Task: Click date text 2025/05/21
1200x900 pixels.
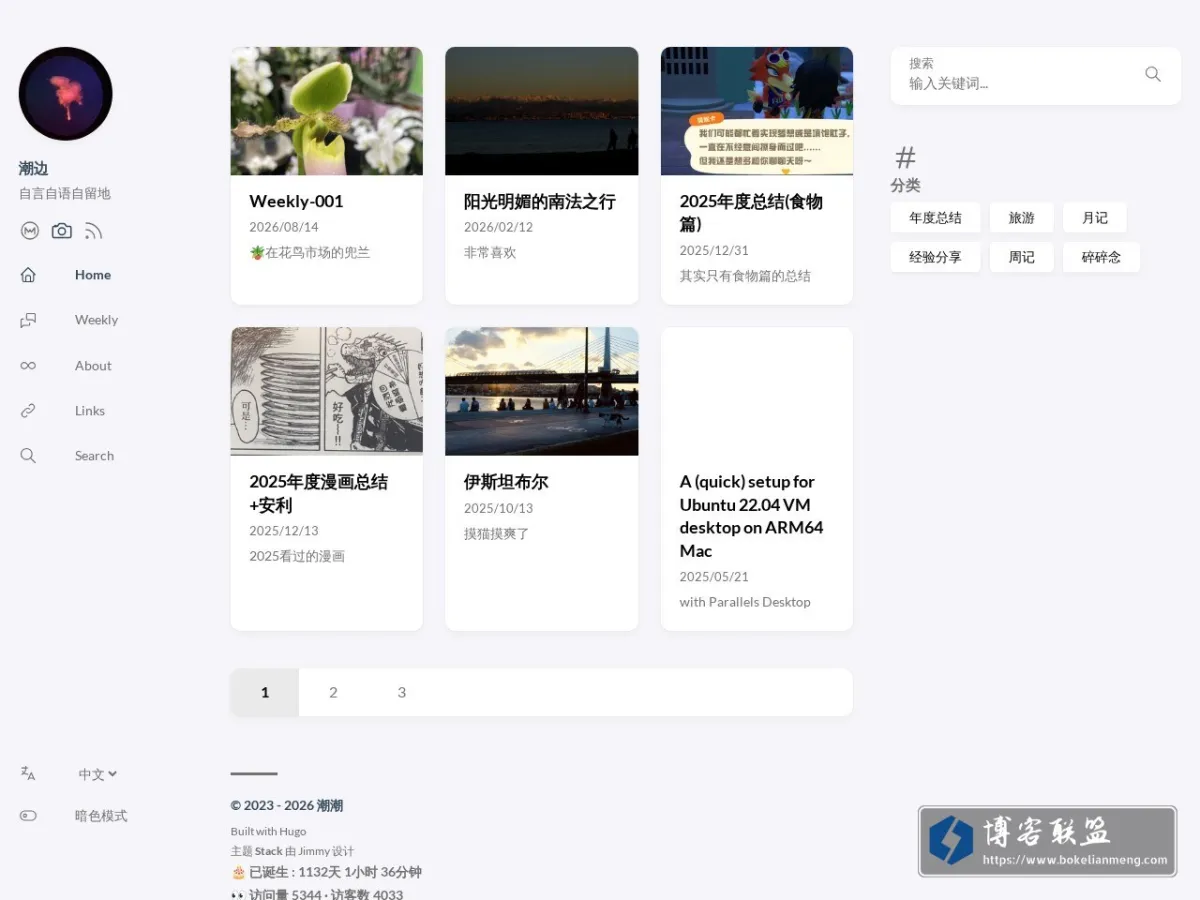Action: (714, 577)
